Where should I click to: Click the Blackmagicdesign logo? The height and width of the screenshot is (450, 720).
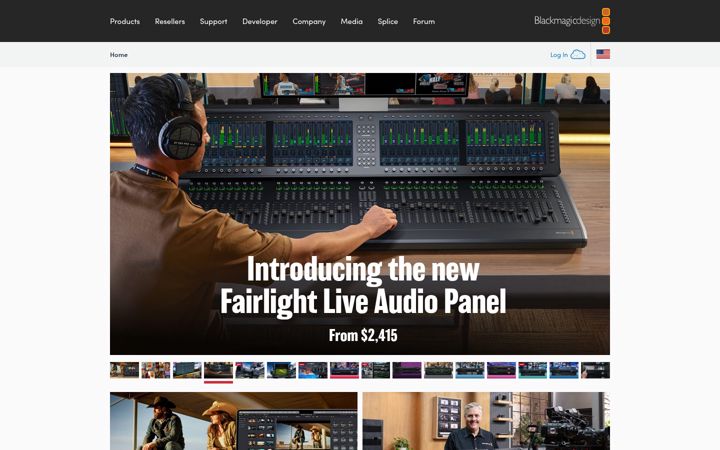click(x=572, y=21)
